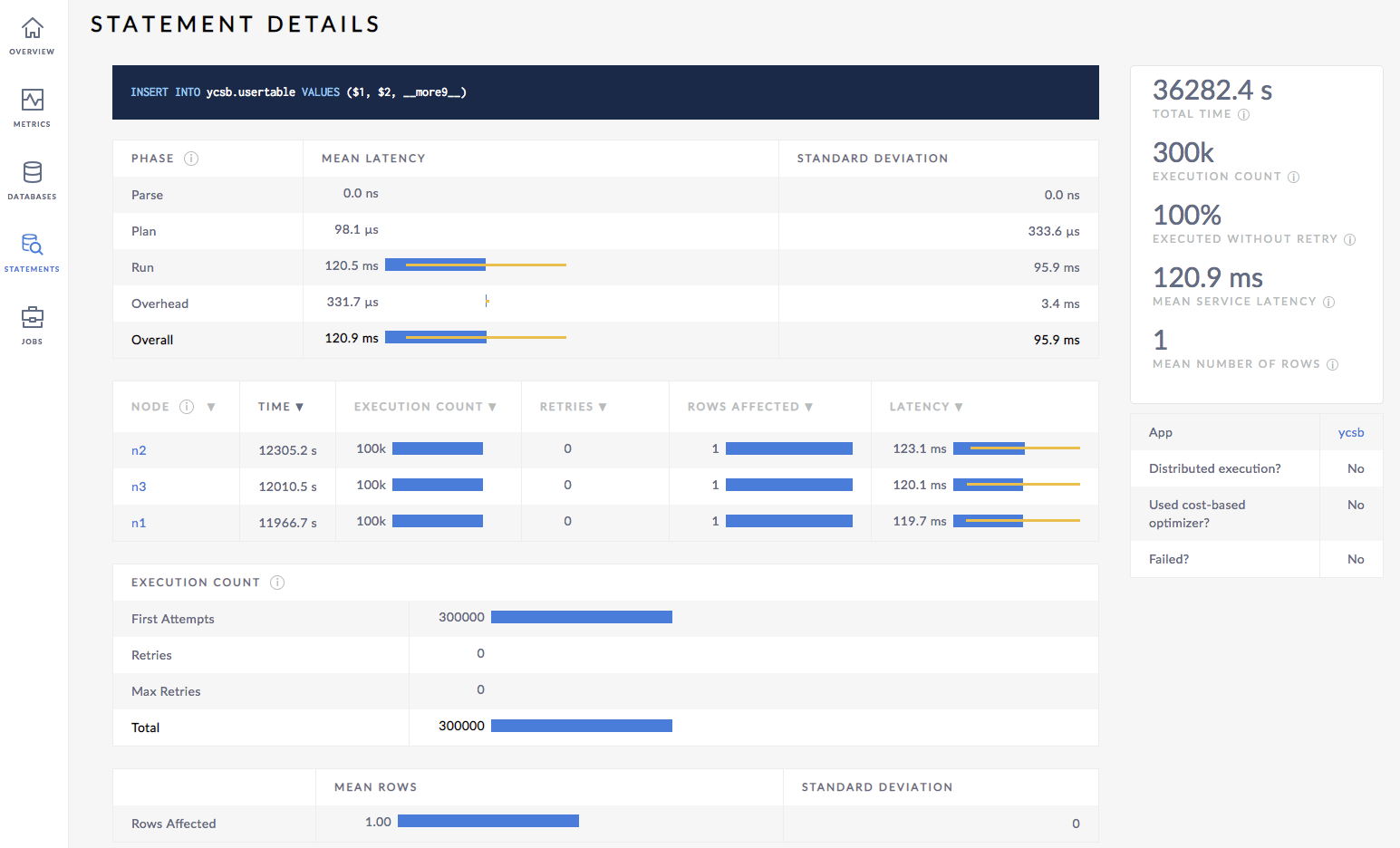
Task: Open the Databases icon in sidebar
Action: pos(33,173)
